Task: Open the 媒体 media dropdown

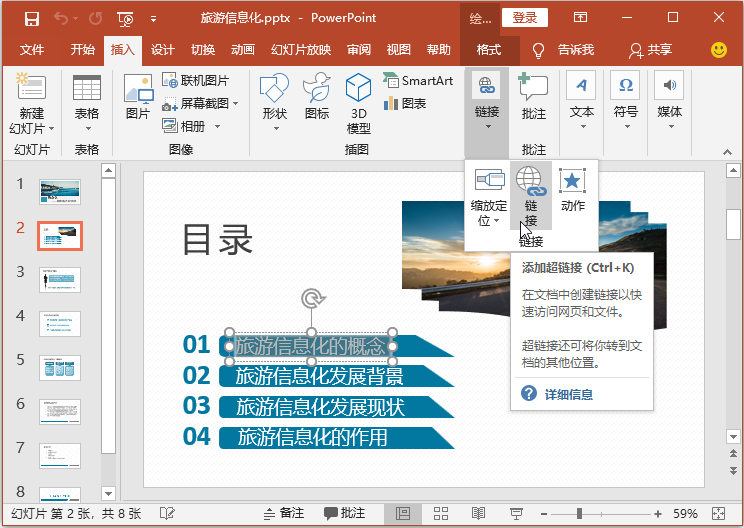Action: pos(670,101)
